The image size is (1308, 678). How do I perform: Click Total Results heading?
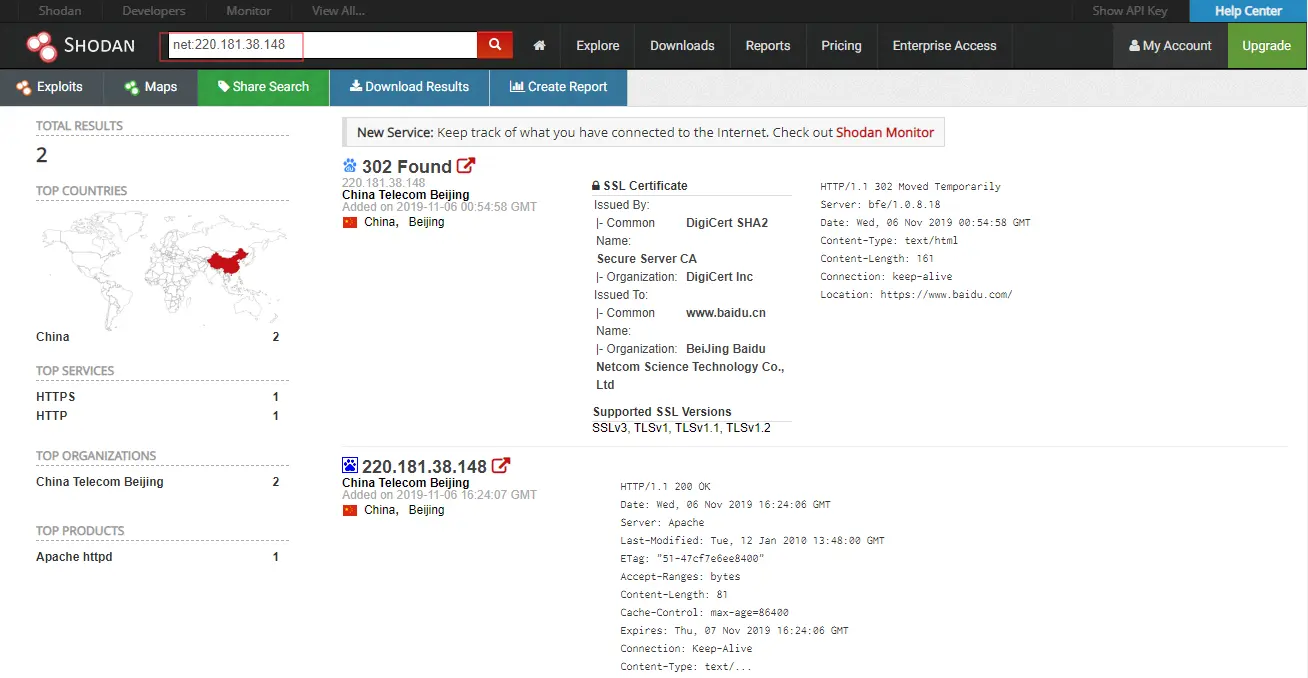pos(79,126)
